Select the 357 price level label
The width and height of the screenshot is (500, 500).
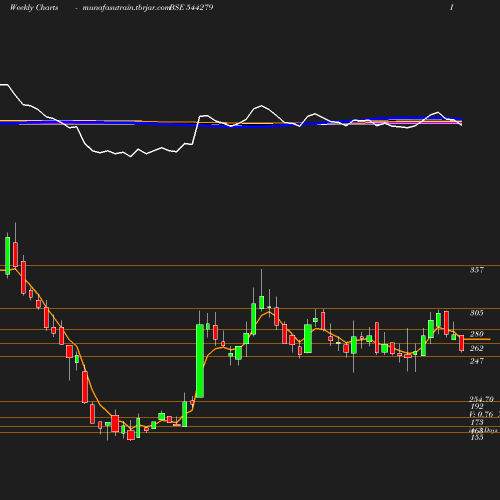477,270
